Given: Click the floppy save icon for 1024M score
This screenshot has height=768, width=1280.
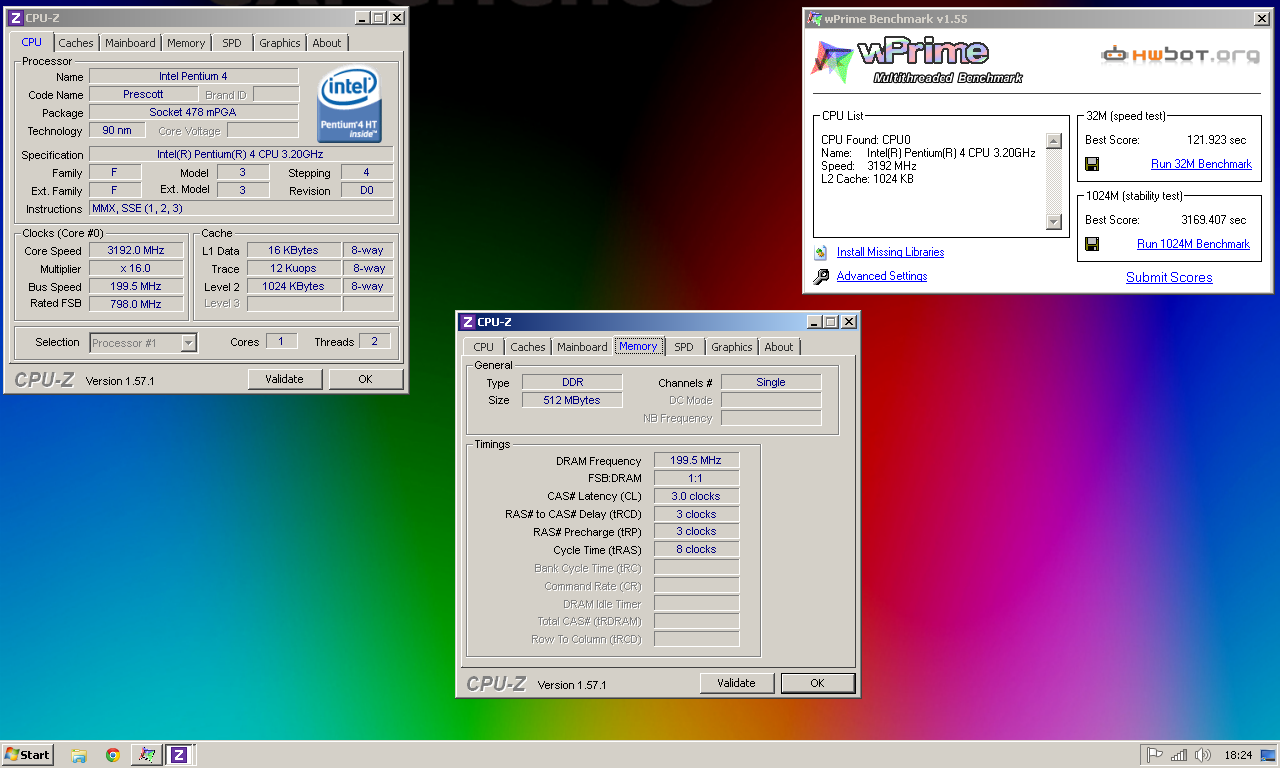Looking at the screenshot, I should 1092,244.
